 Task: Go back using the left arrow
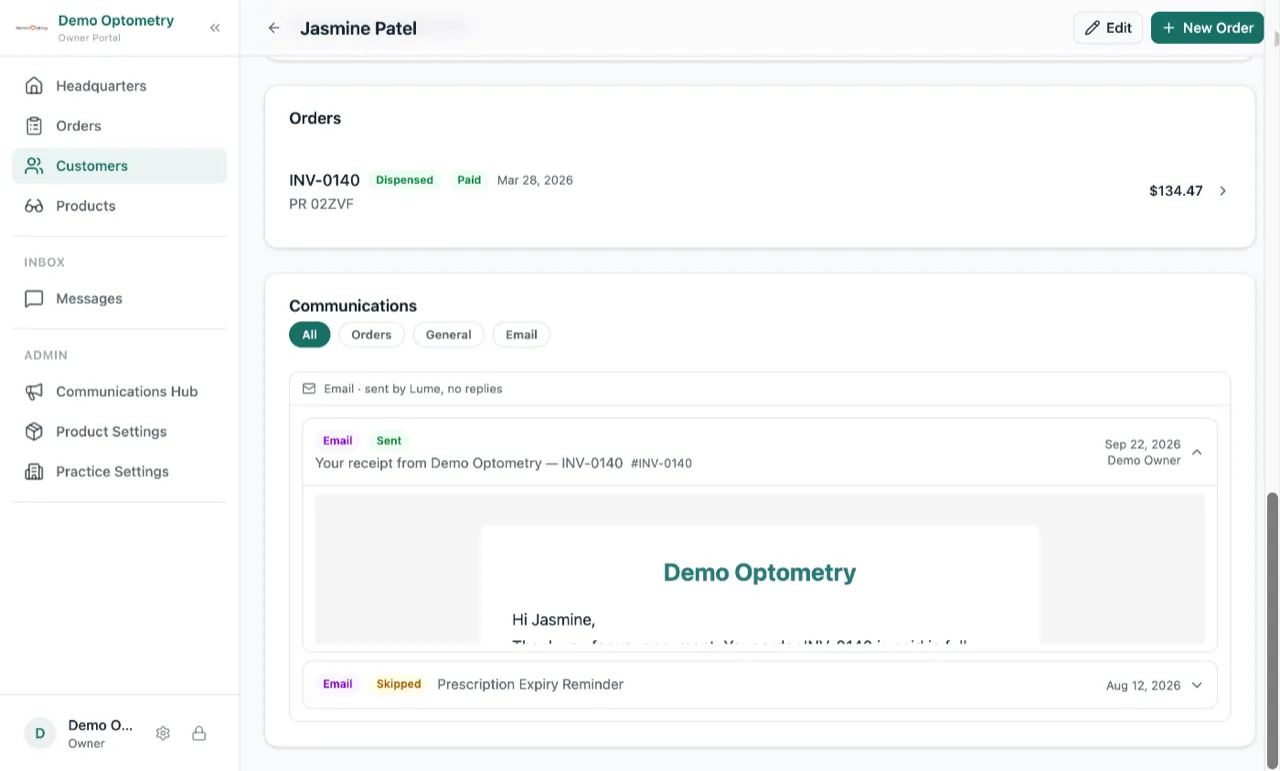pyautogui.click(x=274, y=28)
